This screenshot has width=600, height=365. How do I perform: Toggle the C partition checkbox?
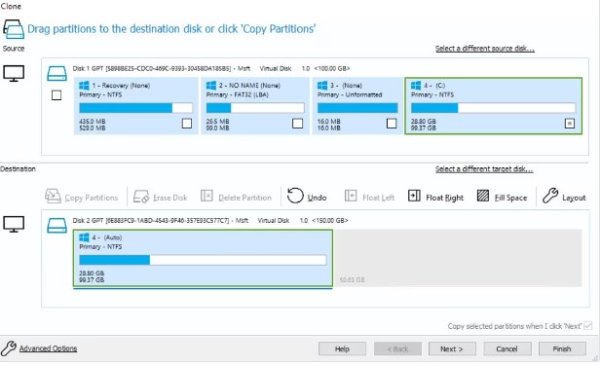click(570, 123)
